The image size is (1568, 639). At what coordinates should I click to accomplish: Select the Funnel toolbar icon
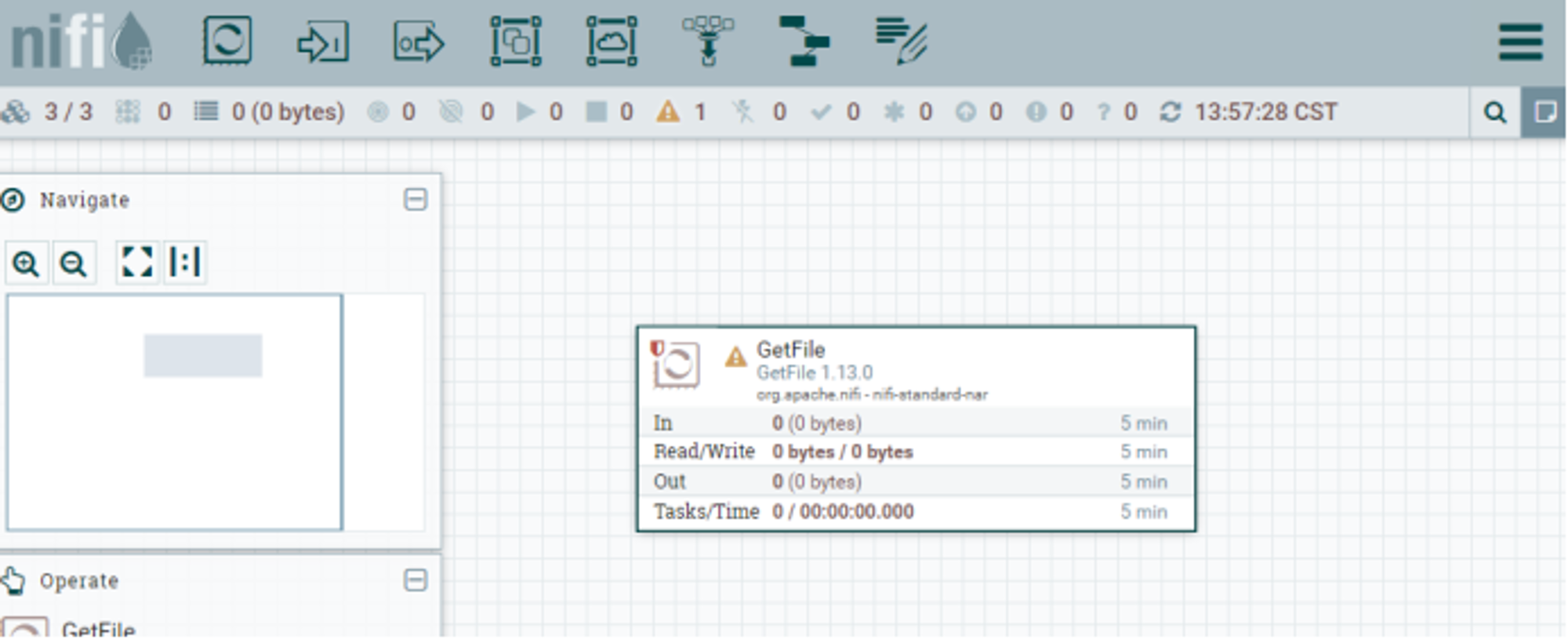708,41
